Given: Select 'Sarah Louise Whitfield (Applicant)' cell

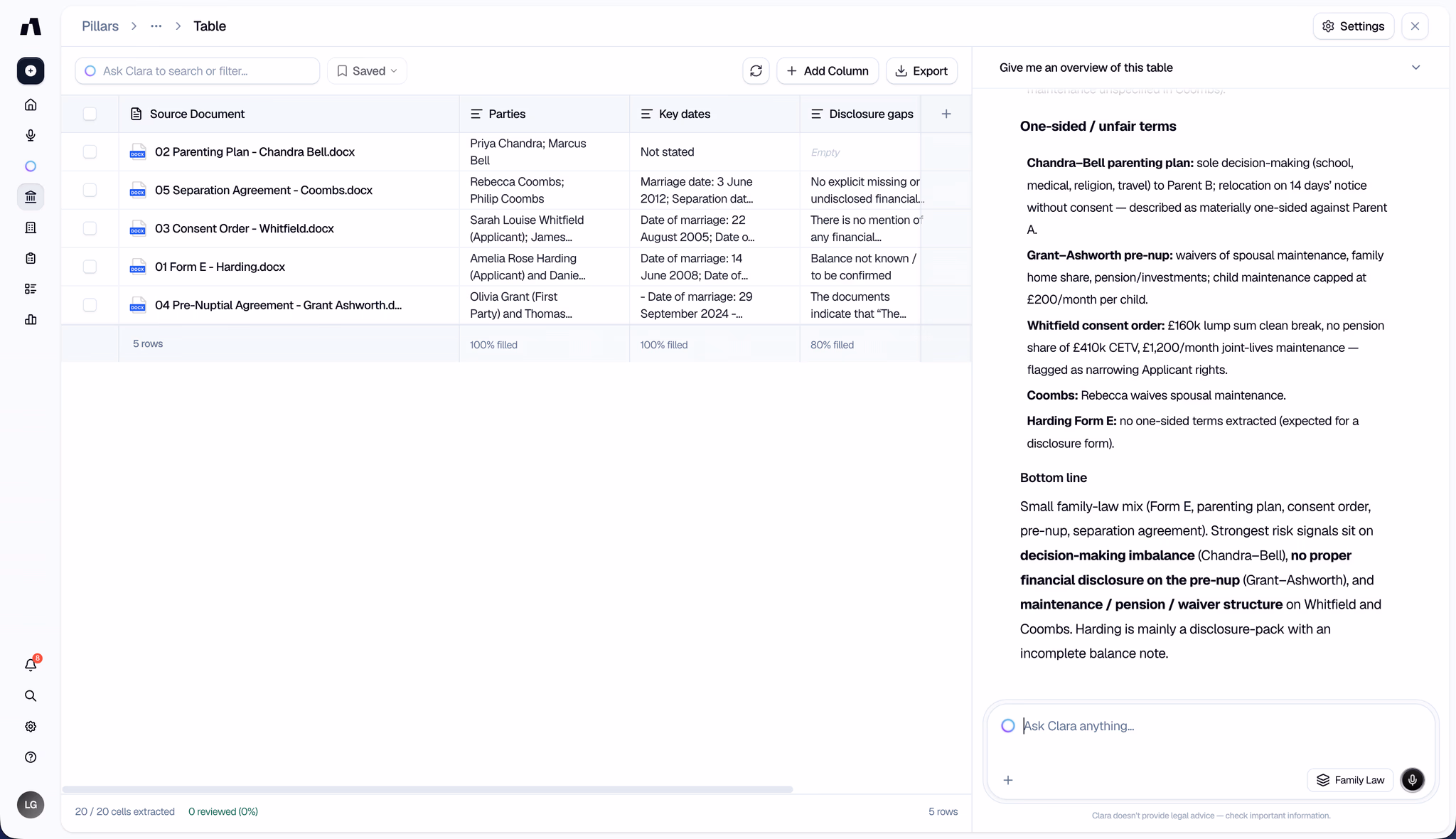Looking at the screenshot, I should (544, 228).
